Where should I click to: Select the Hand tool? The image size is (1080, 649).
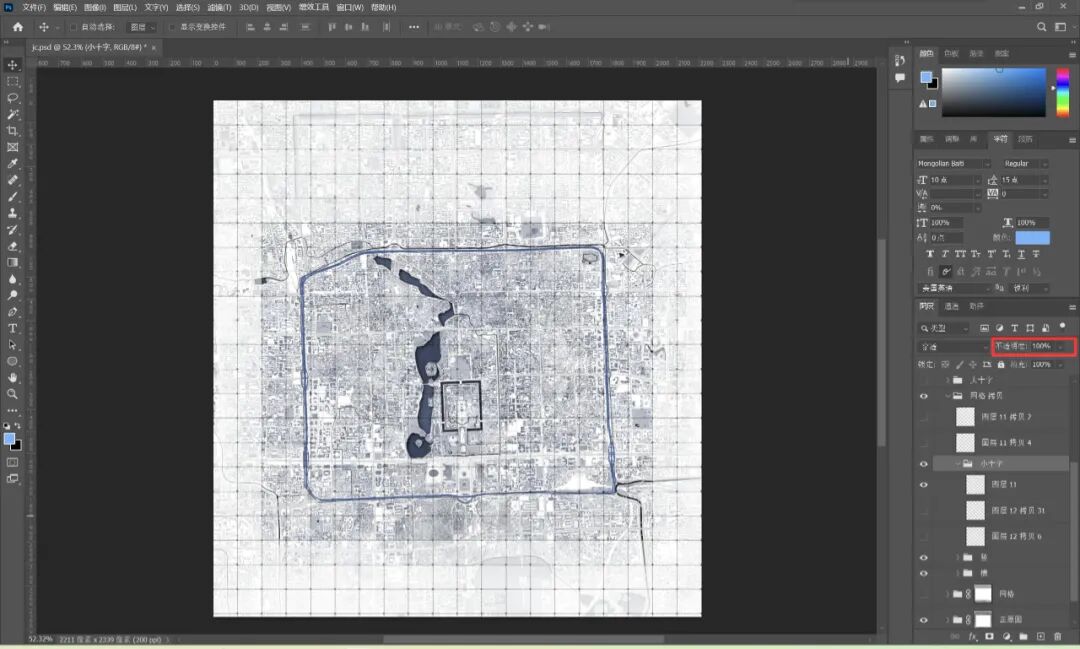pyautogui.click(x=12, y=378)
